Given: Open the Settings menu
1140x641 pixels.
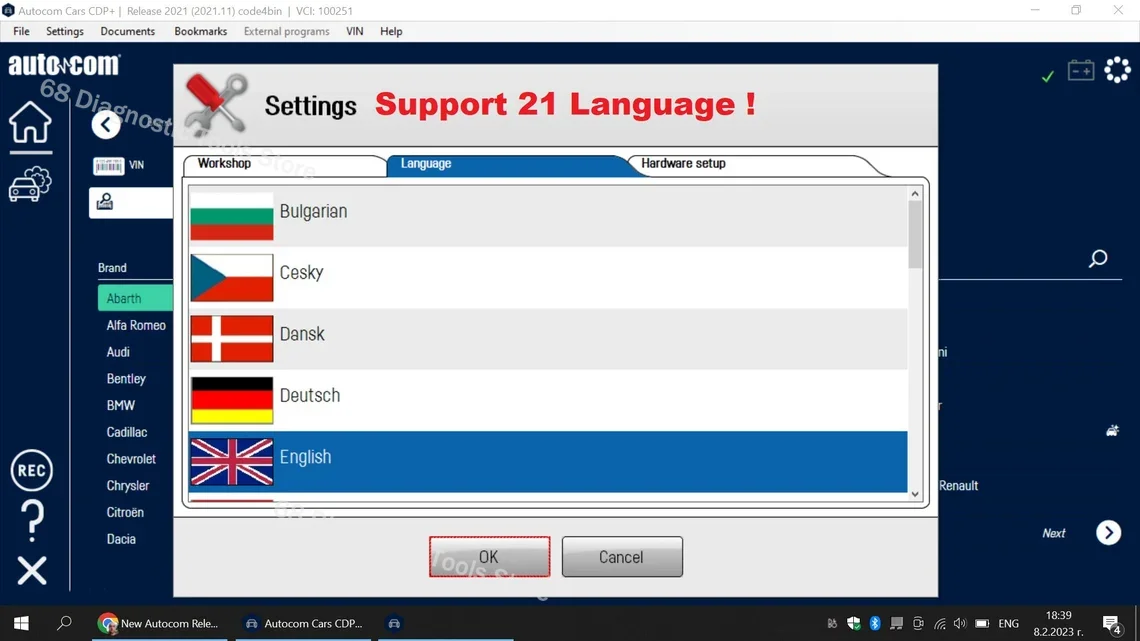Looking at the screenshot, I should coord(65,31).
